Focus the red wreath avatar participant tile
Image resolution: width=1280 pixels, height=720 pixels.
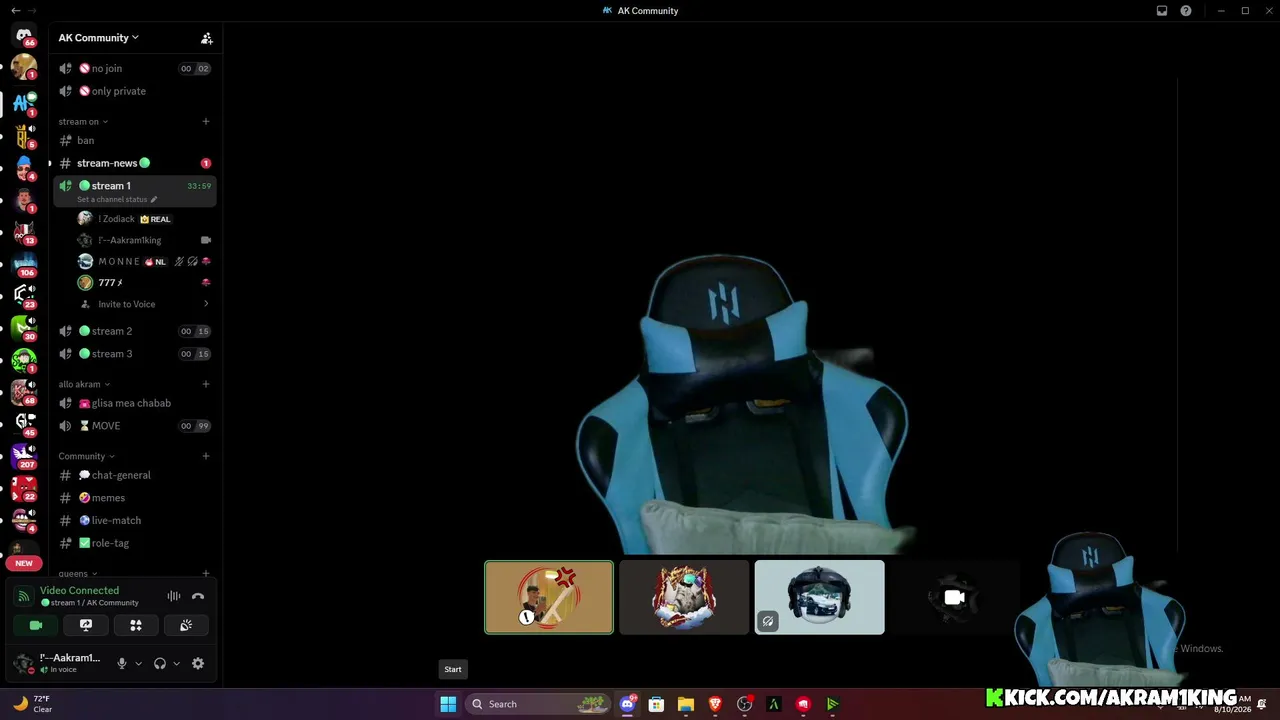pos(684,597)
